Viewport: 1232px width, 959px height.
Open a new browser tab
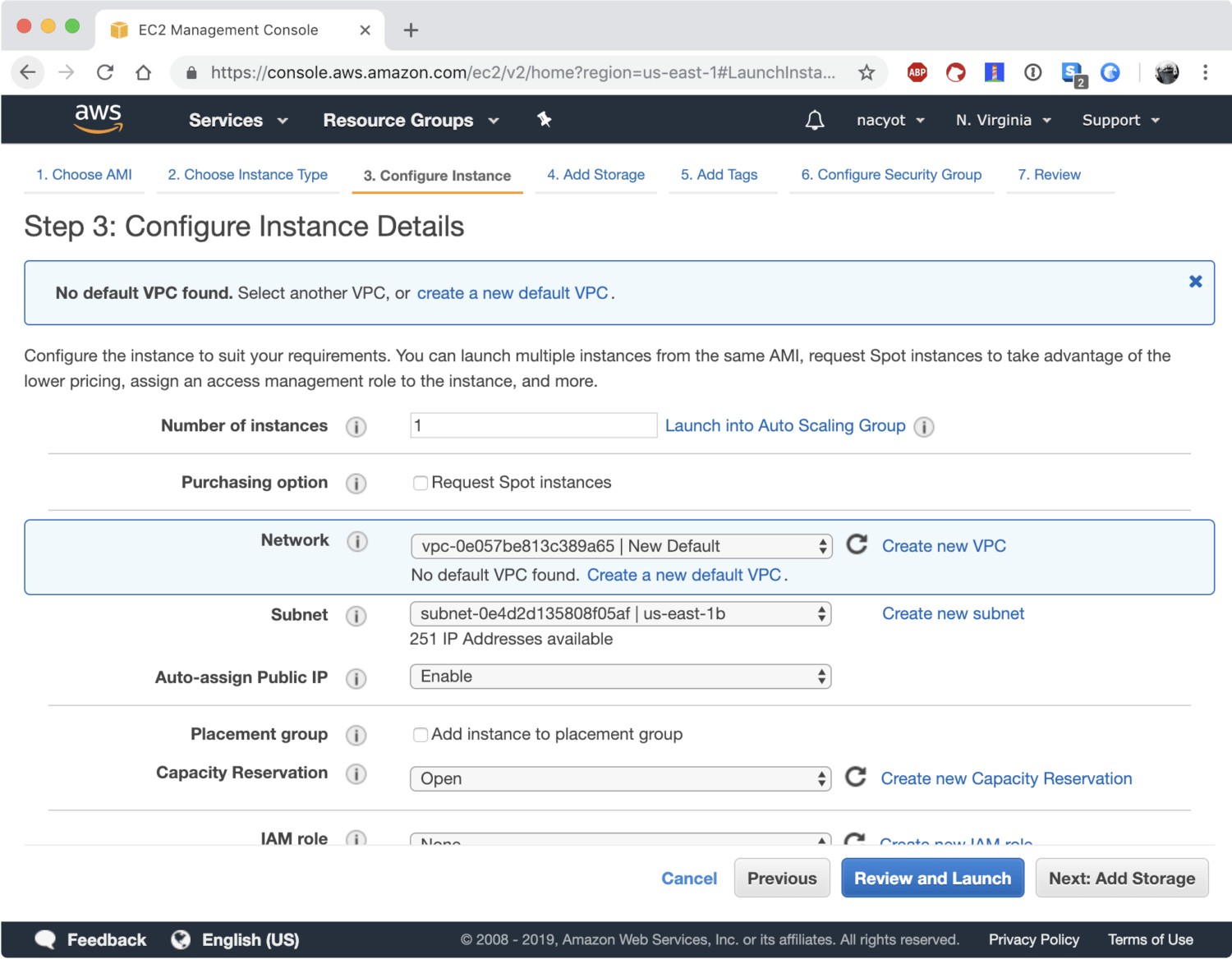click(411, 30)
